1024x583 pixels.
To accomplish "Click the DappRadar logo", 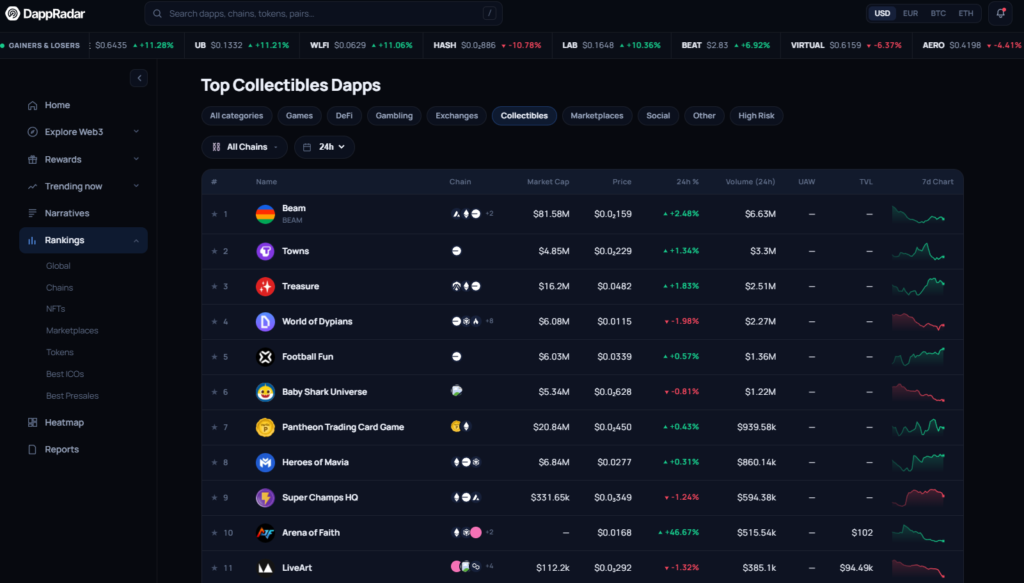I will (x=45, y=13).
